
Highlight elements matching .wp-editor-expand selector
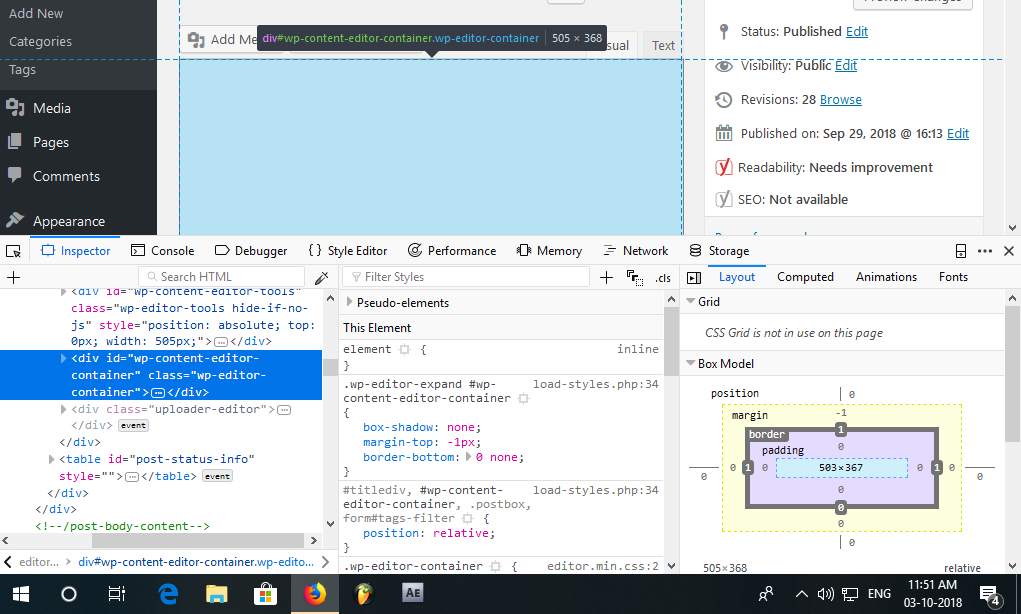[x=523, y=399]
